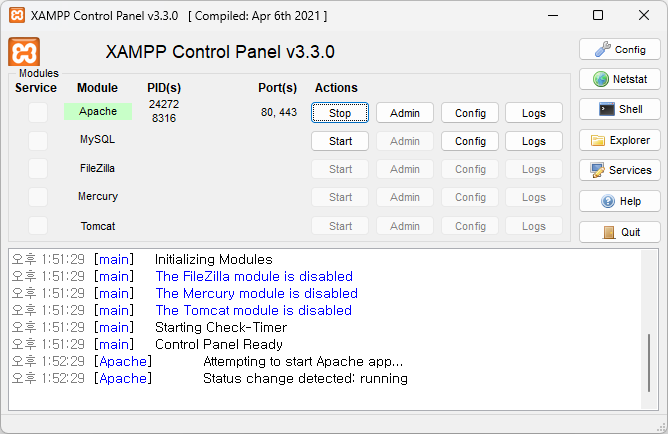Click the Apache PID 24272

[x=164, y=104]
